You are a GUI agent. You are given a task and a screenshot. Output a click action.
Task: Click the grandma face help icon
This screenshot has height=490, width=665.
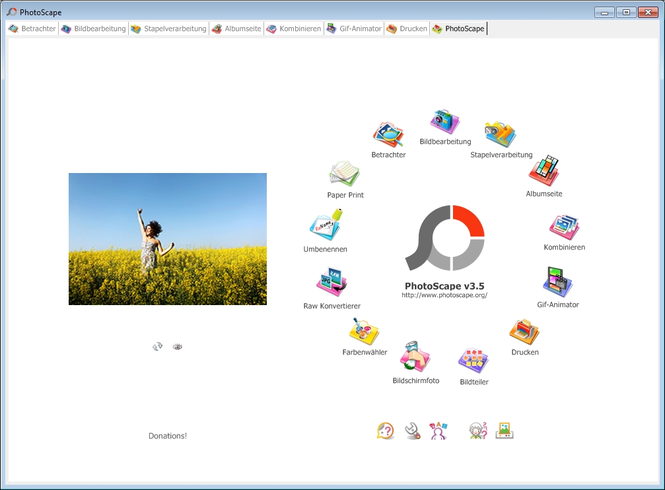coord(478,431)
